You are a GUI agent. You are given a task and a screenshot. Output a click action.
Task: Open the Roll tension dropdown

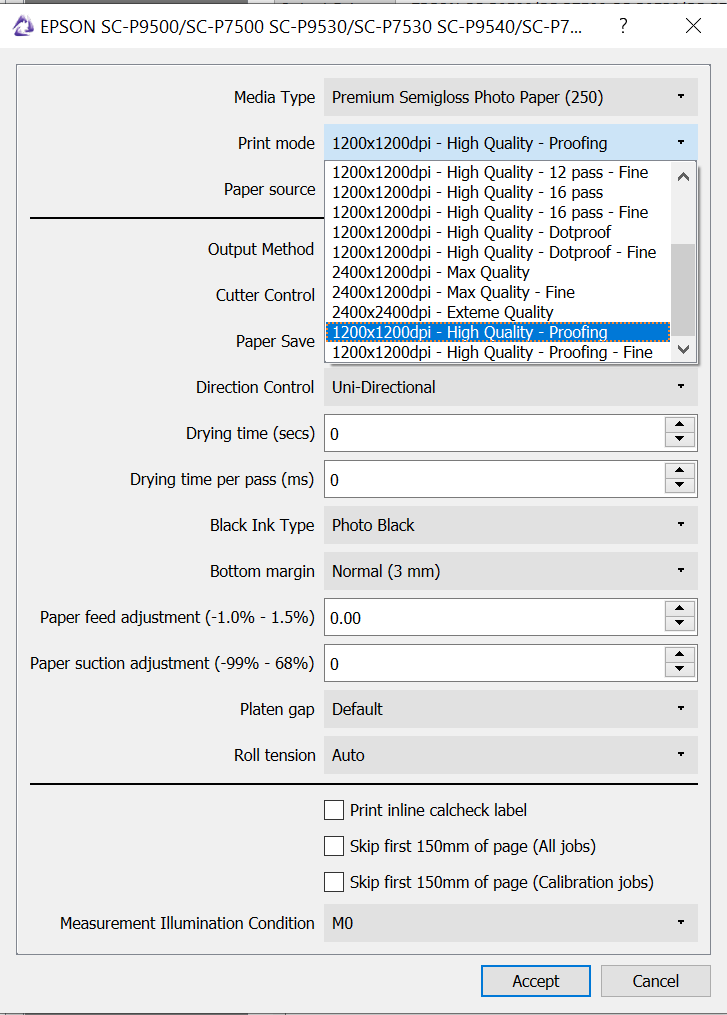tap(511, 755)
